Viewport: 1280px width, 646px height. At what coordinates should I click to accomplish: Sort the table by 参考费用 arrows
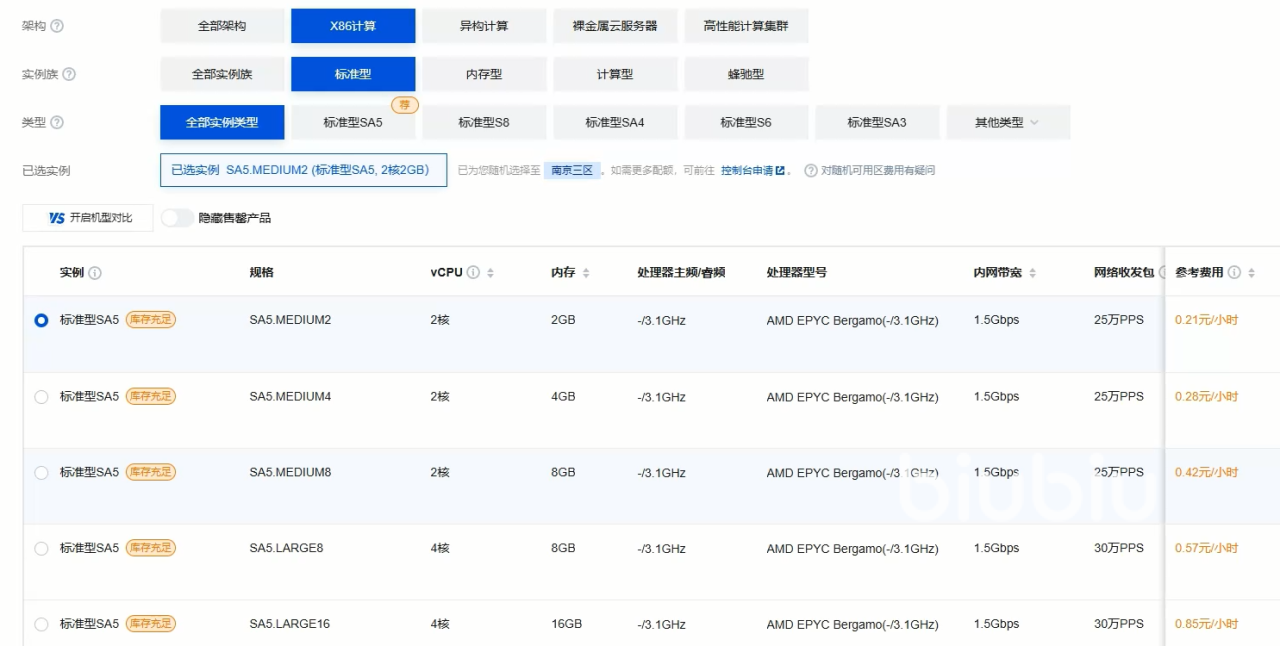pyautogui.click(x=1252, y=273)
